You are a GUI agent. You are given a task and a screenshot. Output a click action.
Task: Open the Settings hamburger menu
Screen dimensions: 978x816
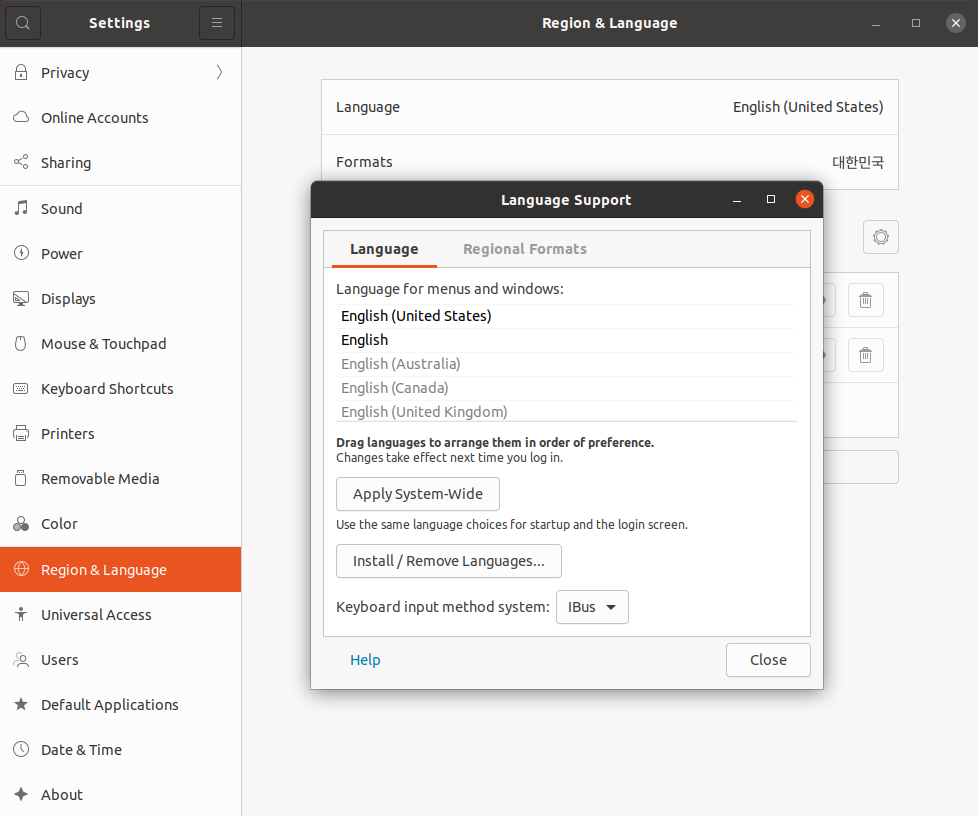tap(216, 23)
